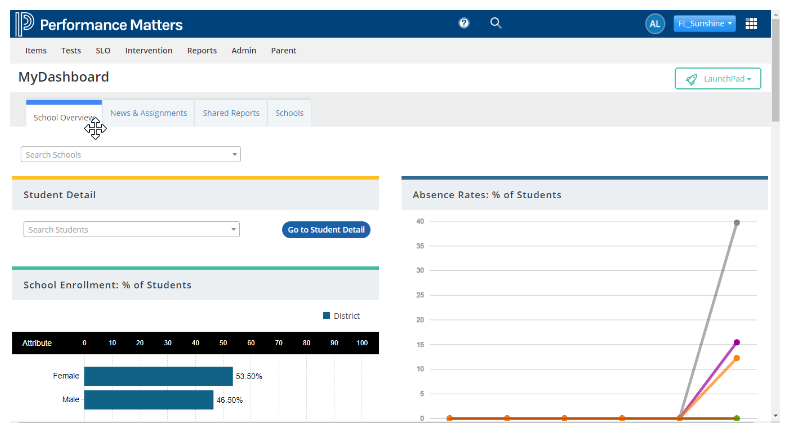Open the AL user avatar
Viewport: 796px width, 437px height.
655,23
